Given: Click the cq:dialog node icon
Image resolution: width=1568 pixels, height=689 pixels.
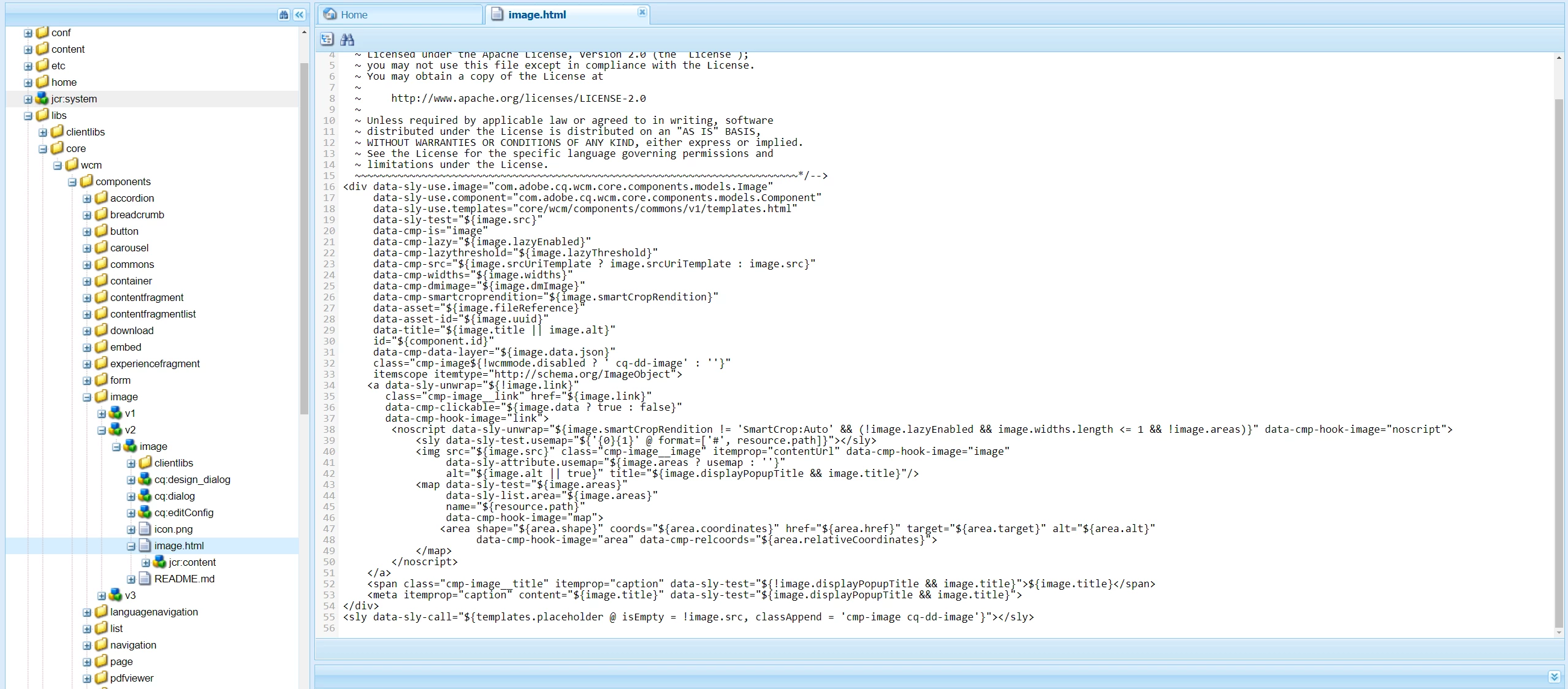Looking at the screenshot, I should [x=145, y=496].
